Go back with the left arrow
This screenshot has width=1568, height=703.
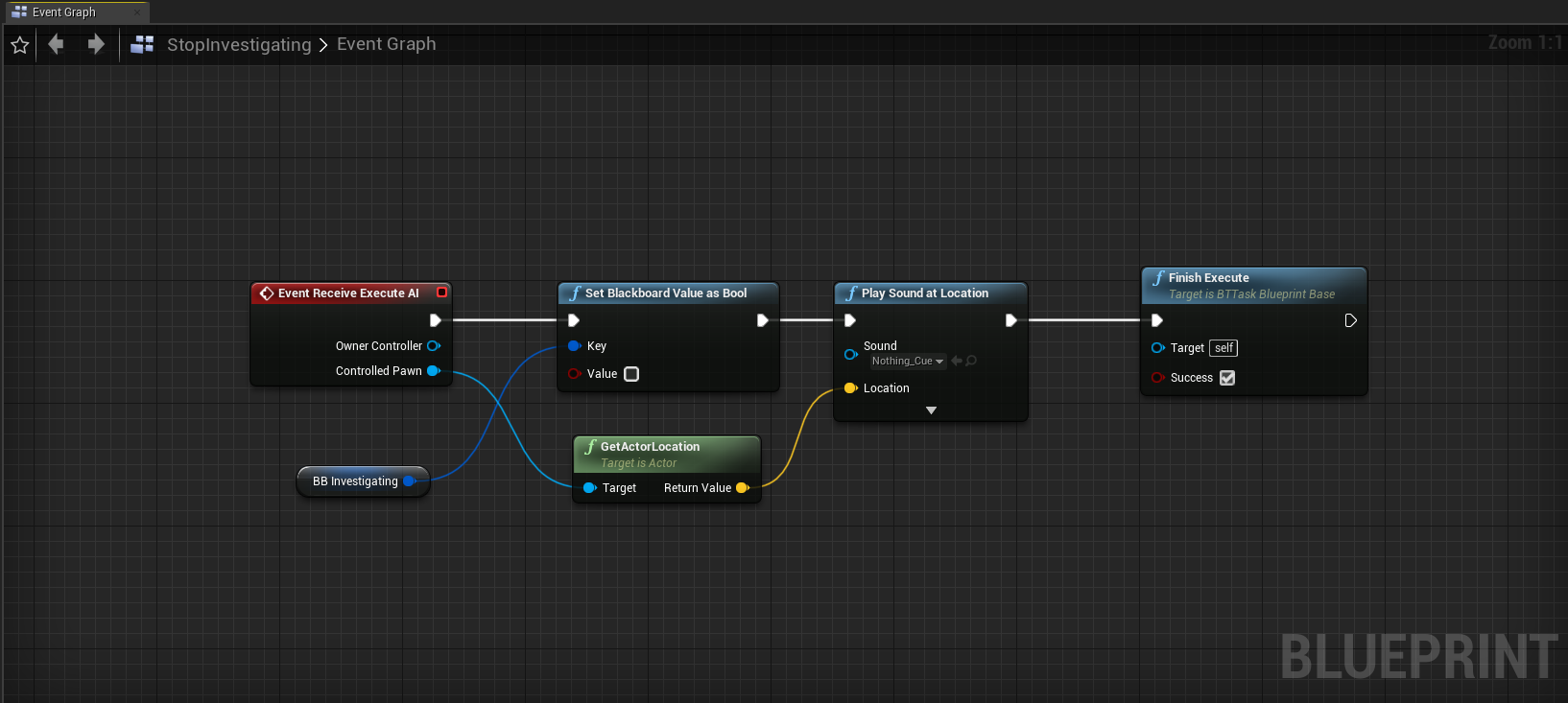pos(56,44)
